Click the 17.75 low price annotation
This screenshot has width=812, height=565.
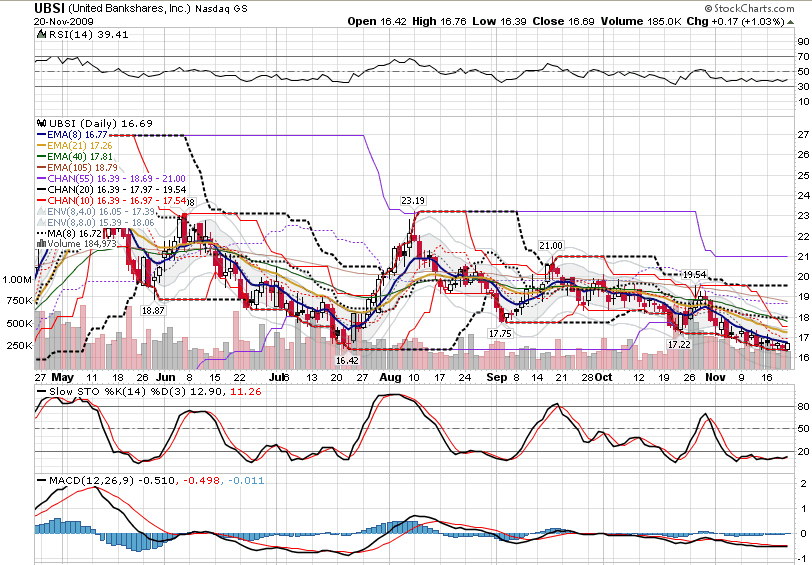(500, 334)
